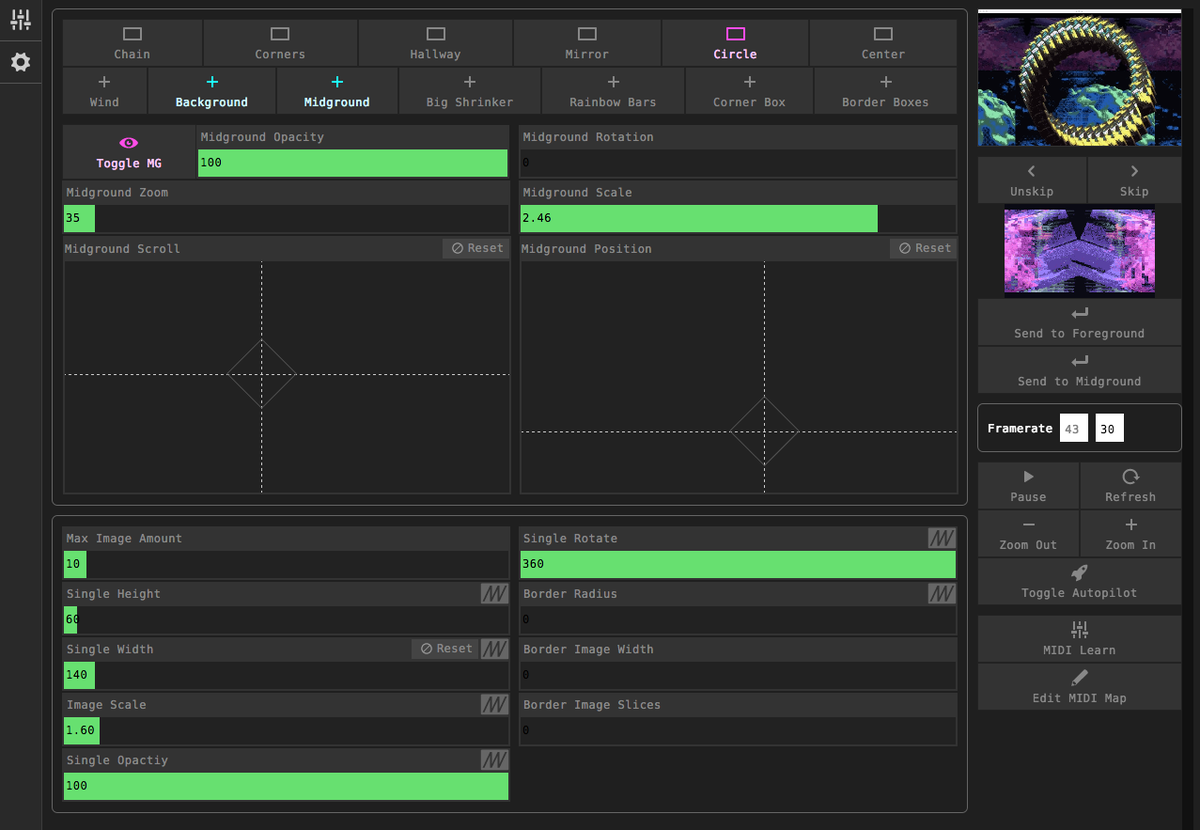Toggle the Image Scale waveform modulation icon
This screenshot has width=1200, height=830.
pyautogui.click(x=495, y=705)
